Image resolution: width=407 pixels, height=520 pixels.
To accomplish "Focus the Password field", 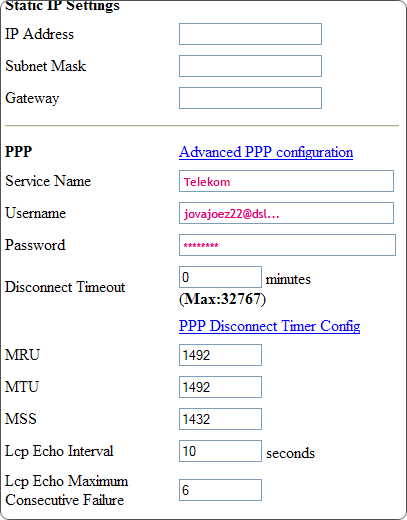I will pos(287,245).
